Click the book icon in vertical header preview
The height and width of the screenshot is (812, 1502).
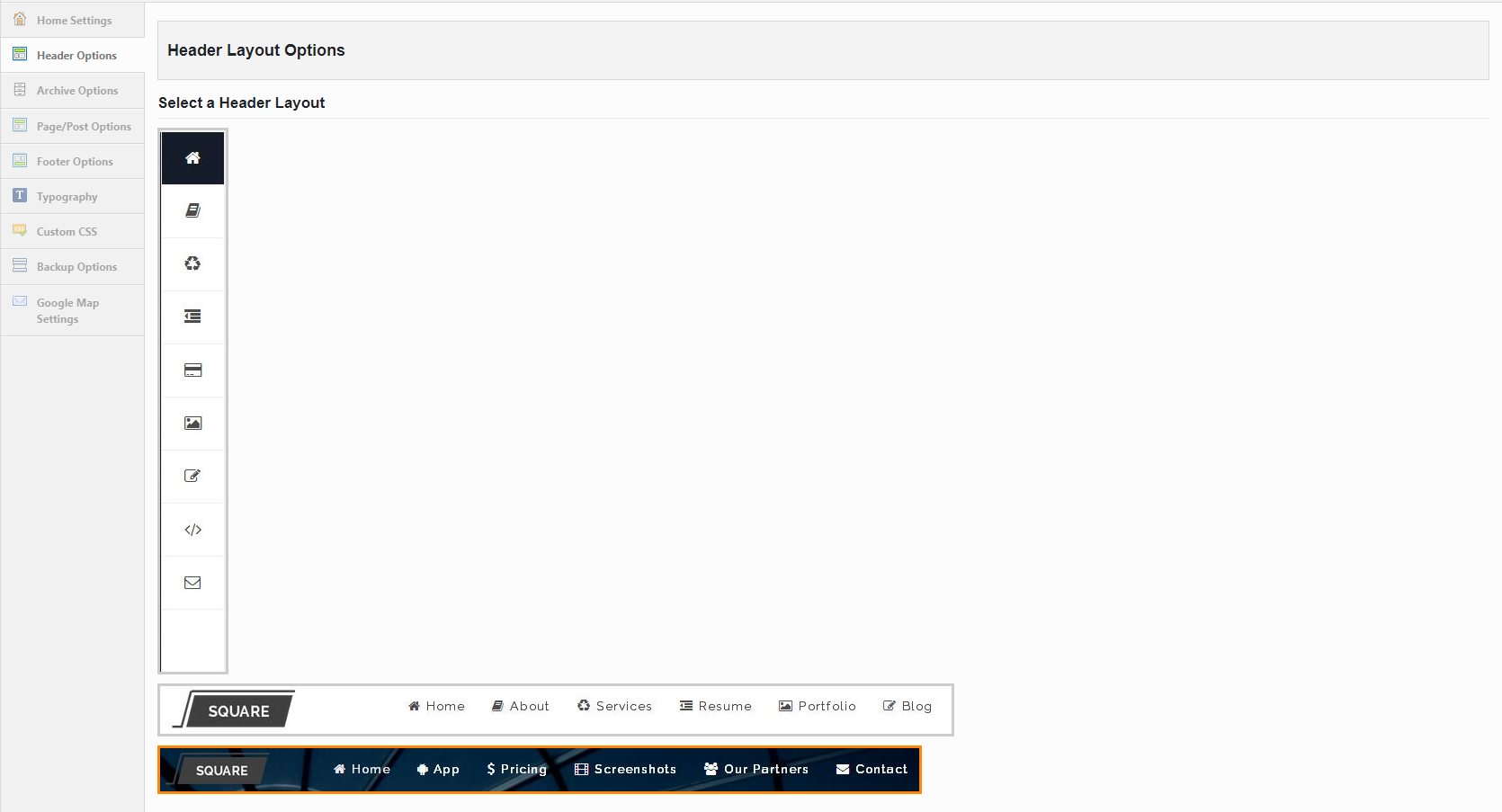(x=192, y=210)
